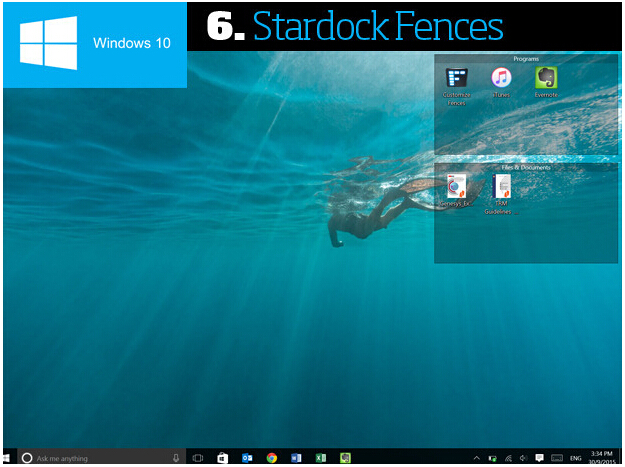Image resolution: width=625 pixels, height=467 pixels.
Task: Click the Programs fence title bar
Action: 526,59
